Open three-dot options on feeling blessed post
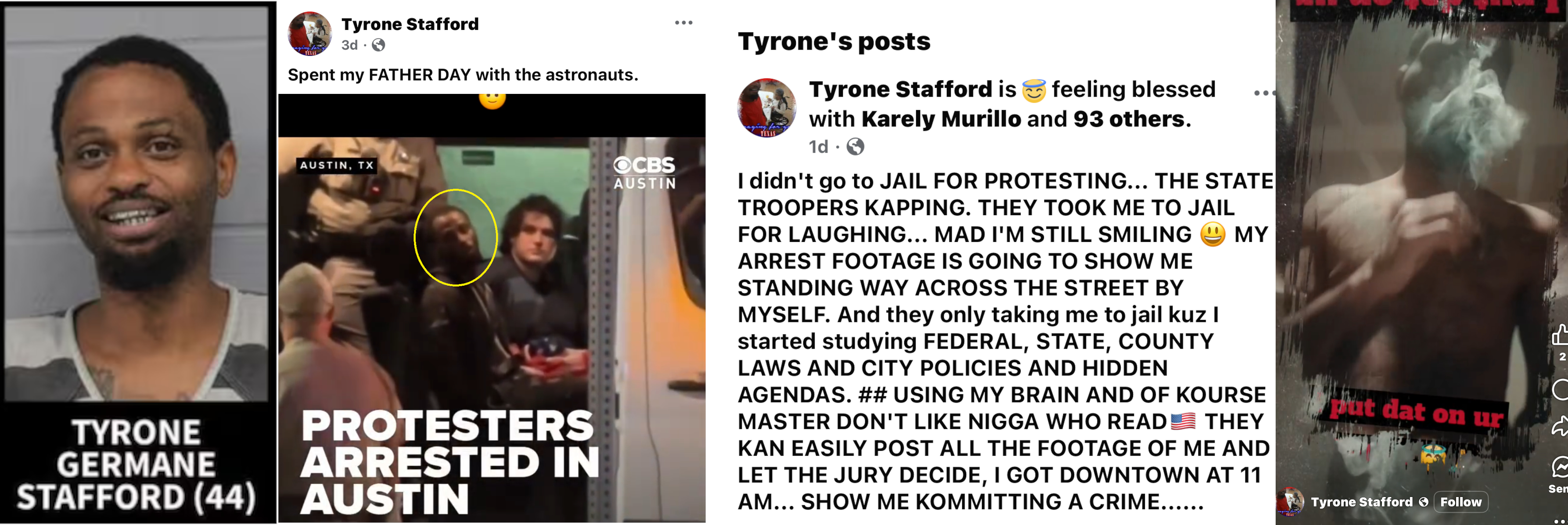1568x525 pixels. click(1264, 93)
